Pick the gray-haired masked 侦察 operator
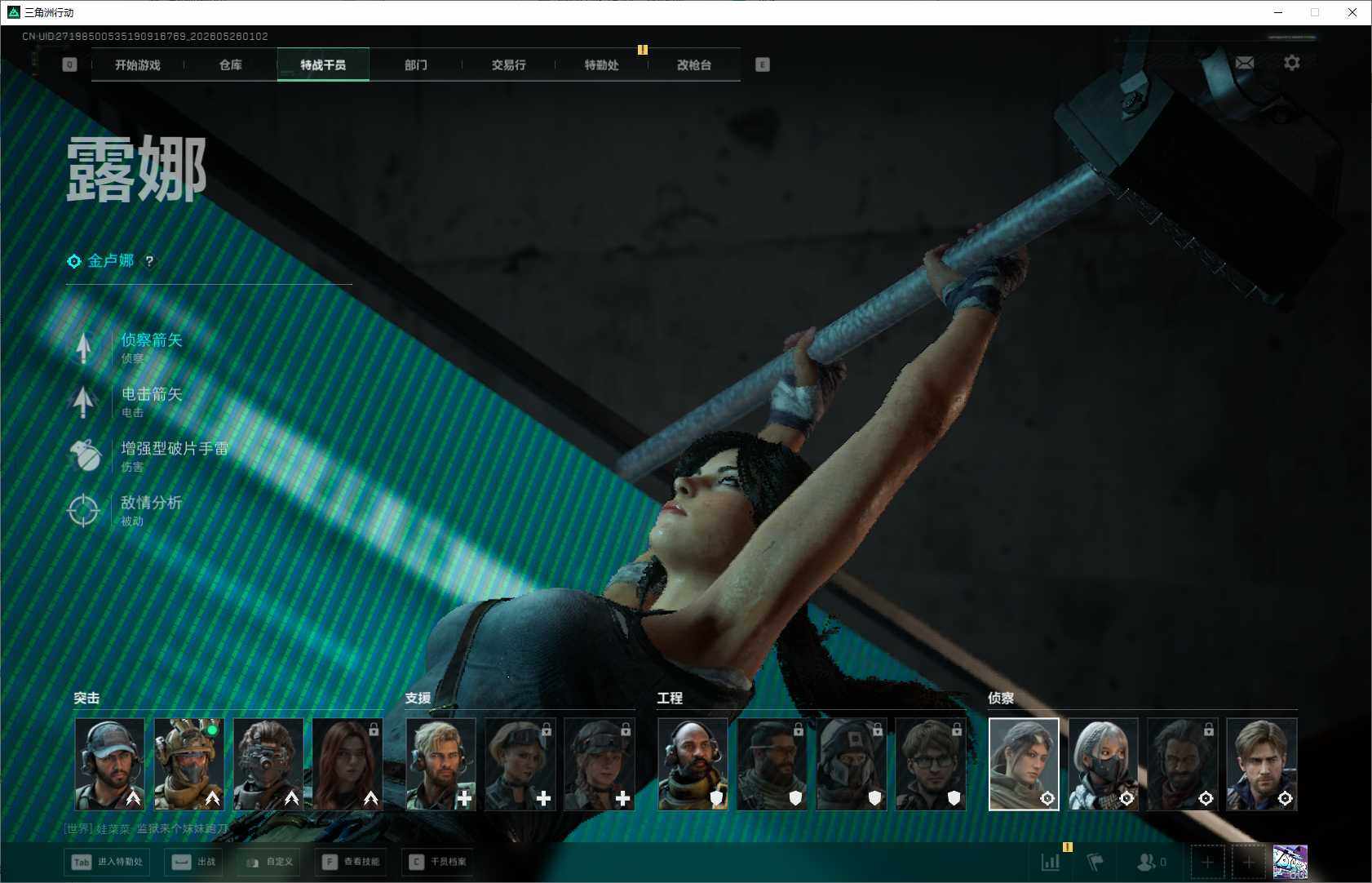Viewport: 1372px width, 883px height. [1104, 764]
